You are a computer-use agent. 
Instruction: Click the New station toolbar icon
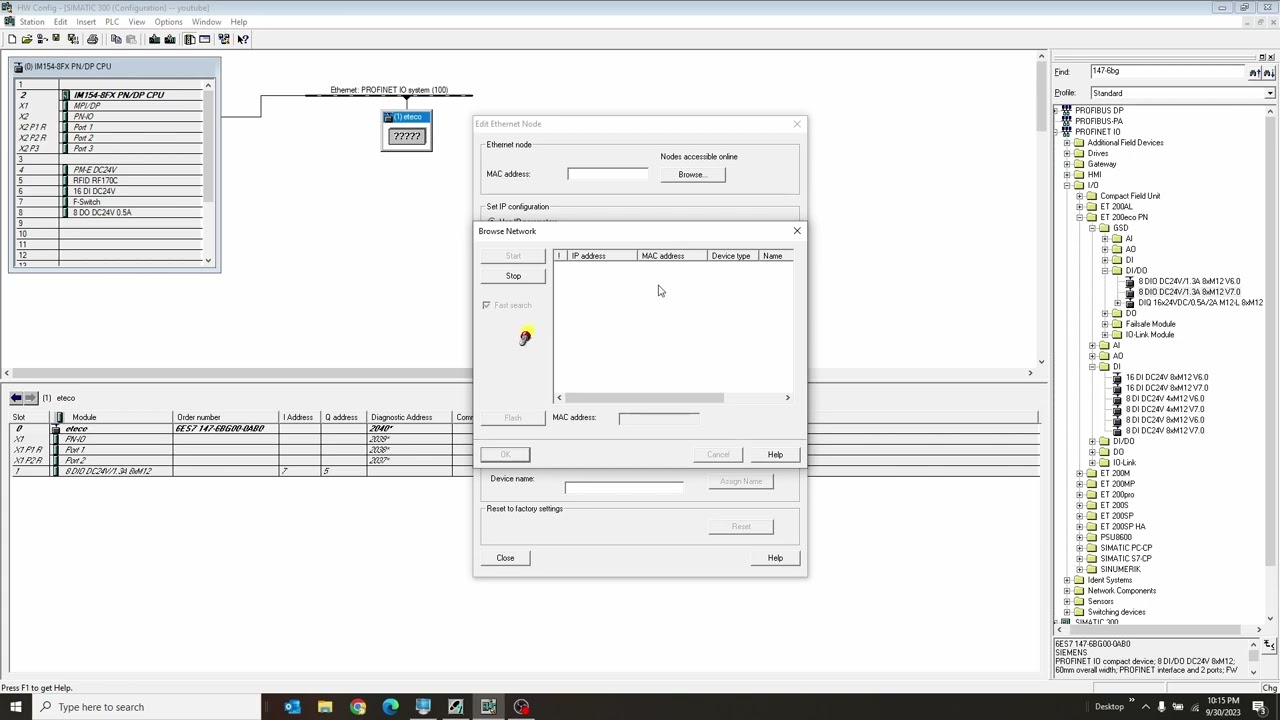click(11, 39)
